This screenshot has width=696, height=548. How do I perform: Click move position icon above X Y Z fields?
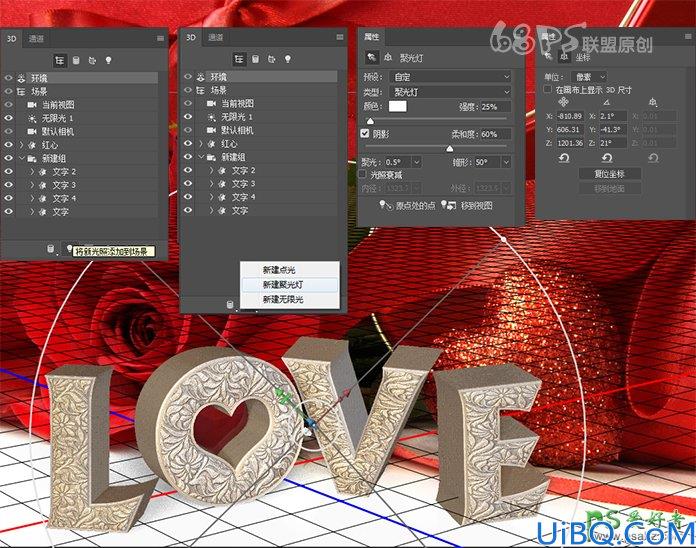(563, 103)
